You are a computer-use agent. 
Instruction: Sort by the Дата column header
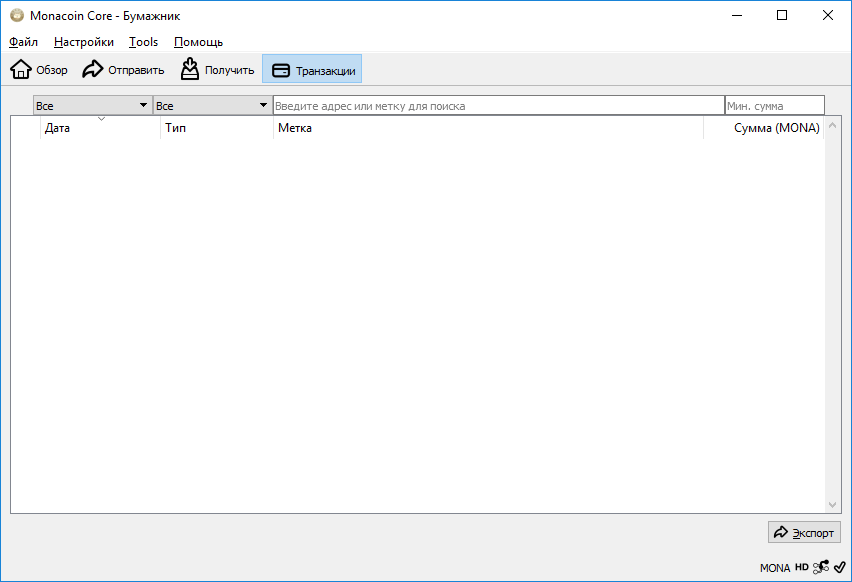[101, 128]
